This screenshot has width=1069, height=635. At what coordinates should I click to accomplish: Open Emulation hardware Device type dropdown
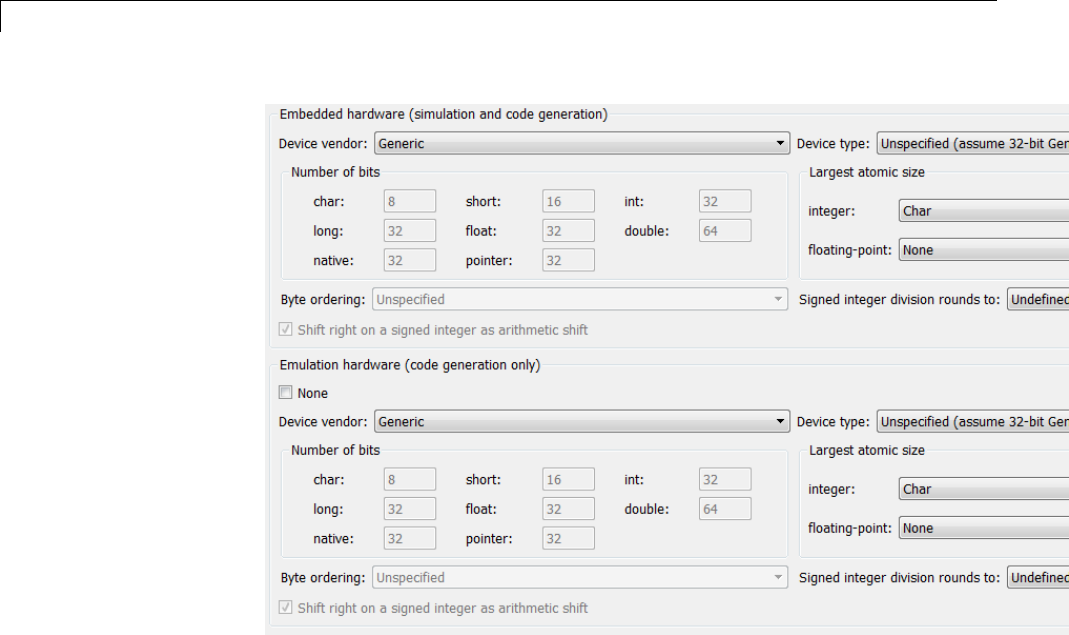(972, 422)
